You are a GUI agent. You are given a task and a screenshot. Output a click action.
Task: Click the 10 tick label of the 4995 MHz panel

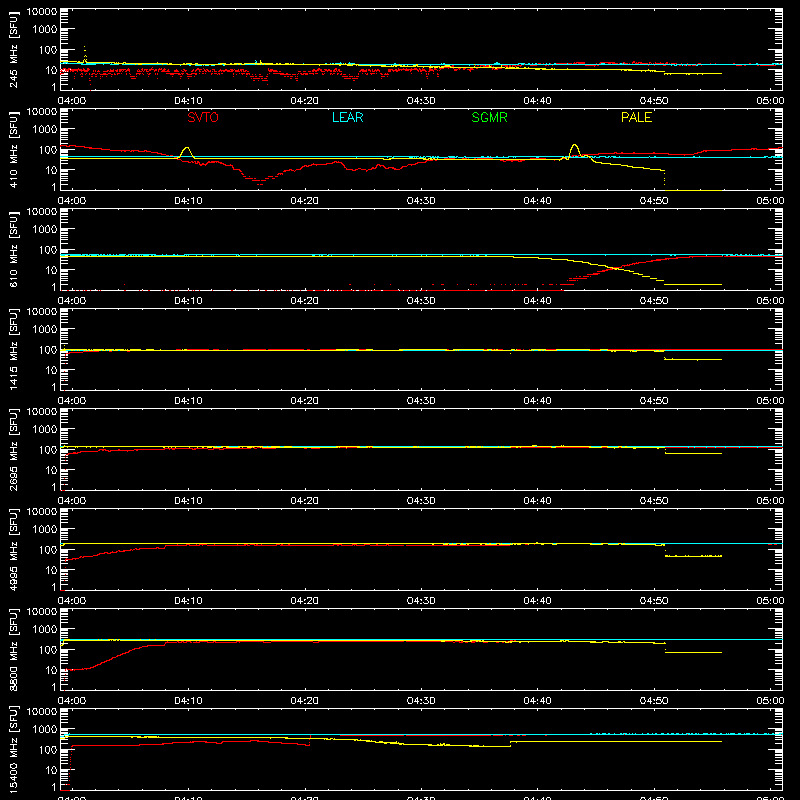[x=51, y=570]
